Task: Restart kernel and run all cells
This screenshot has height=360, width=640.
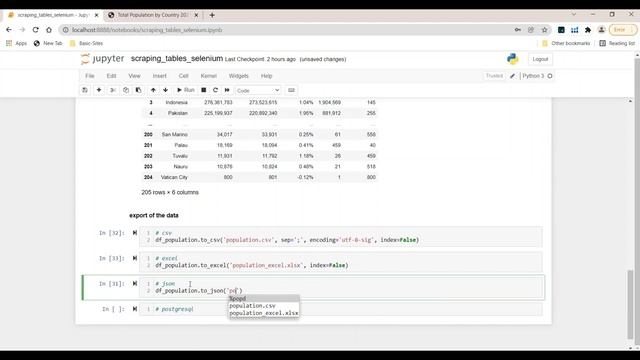Action: click(x=227, y=90)
